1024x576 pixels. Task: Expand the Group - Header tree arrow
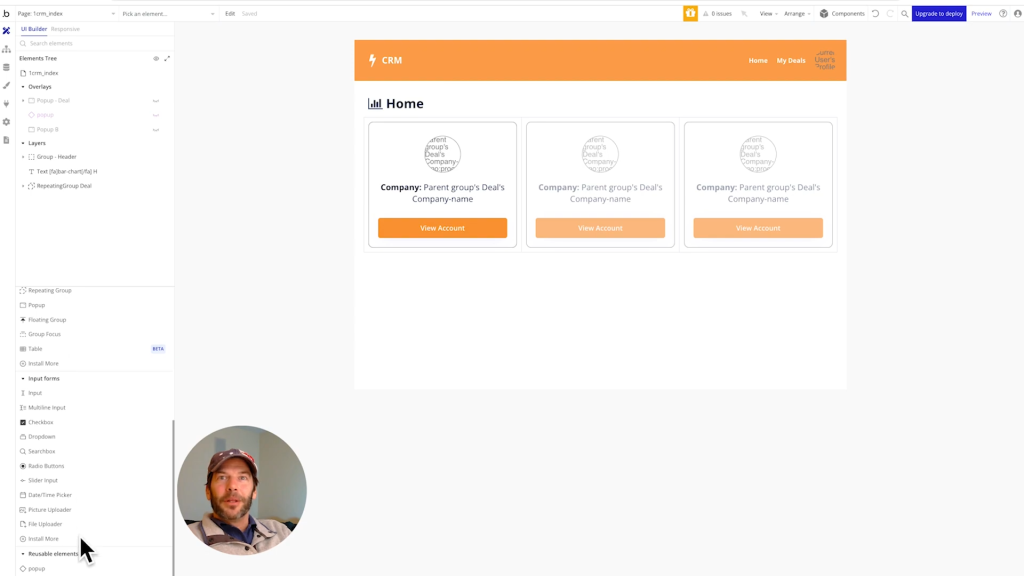[x=23, y=157]
